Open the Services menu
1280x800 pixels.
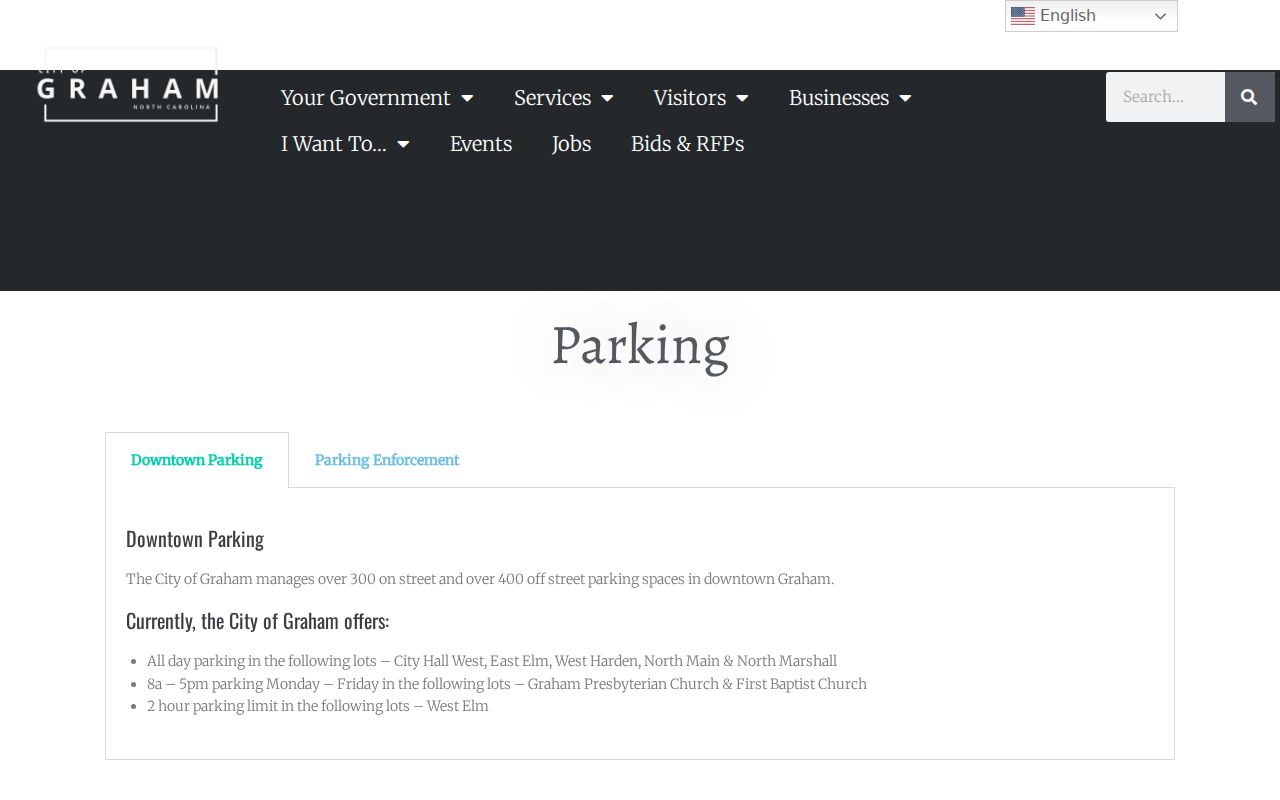(x=552, y=98)
